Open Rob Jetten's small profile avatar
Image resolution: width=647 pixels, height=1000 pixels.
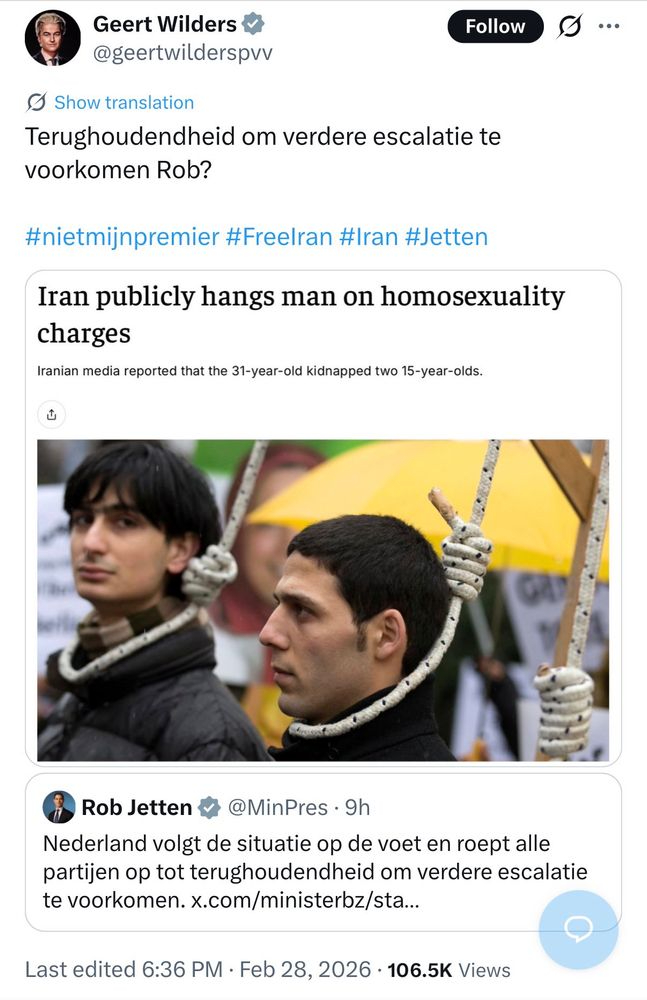[x=59, y=807]
